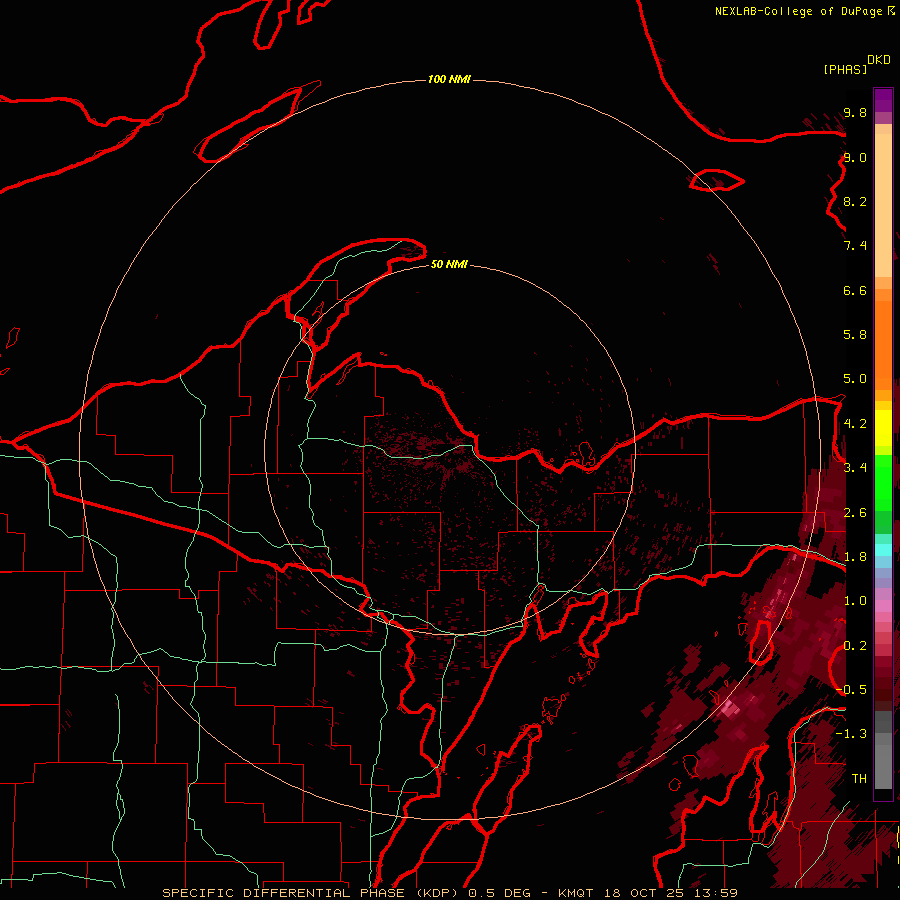Click the -0.5 value on color scale
This screenshot has width=900, height=900.
[851, 690]
